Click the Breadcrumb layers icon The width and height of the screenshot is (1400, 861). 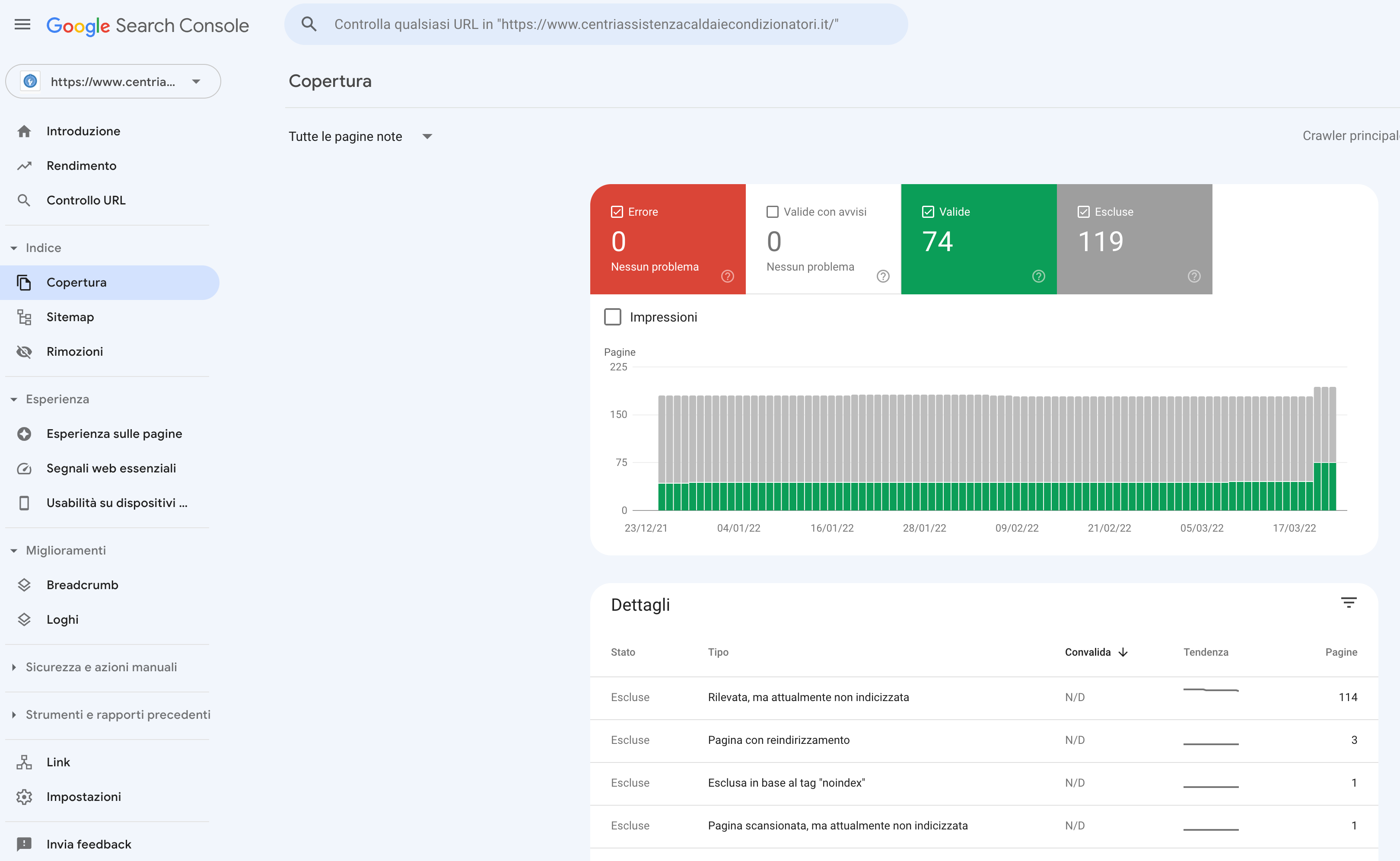pos(24,585)
